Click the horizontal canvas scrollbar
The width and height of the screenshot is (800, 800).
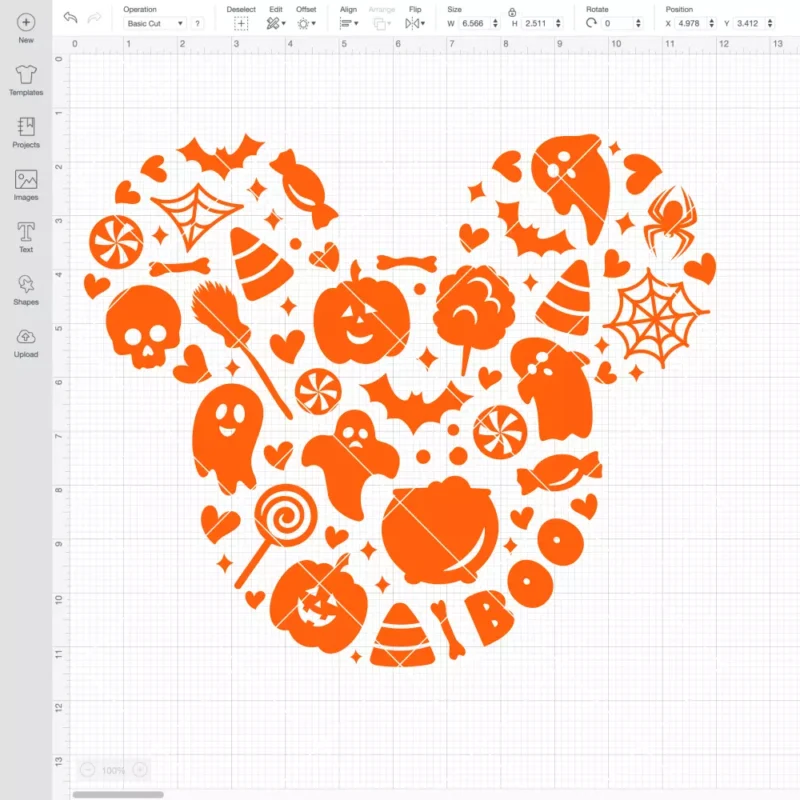[x=118, y=794]
